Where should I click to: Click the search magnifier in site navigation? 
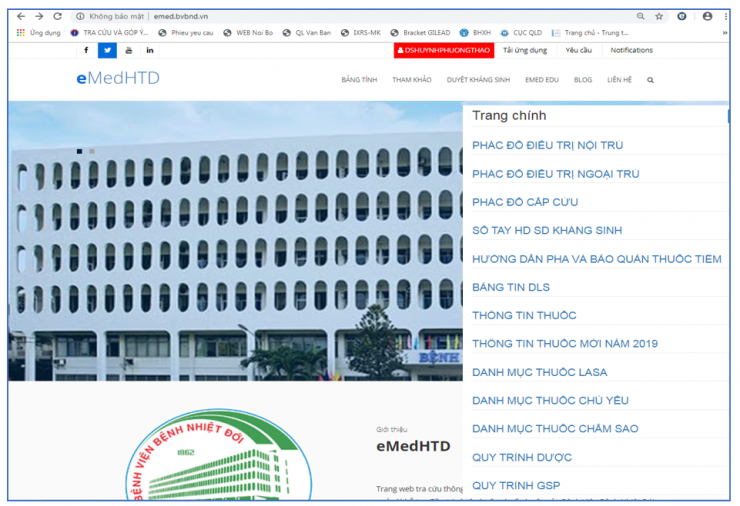coord(650,80)
